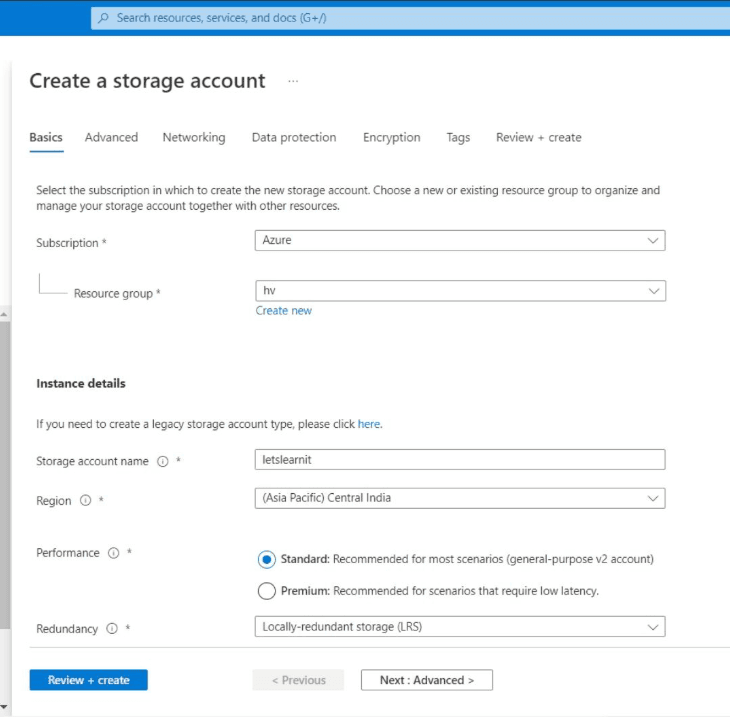Click the 'here' legacy storage link

(x=369, y=424)
